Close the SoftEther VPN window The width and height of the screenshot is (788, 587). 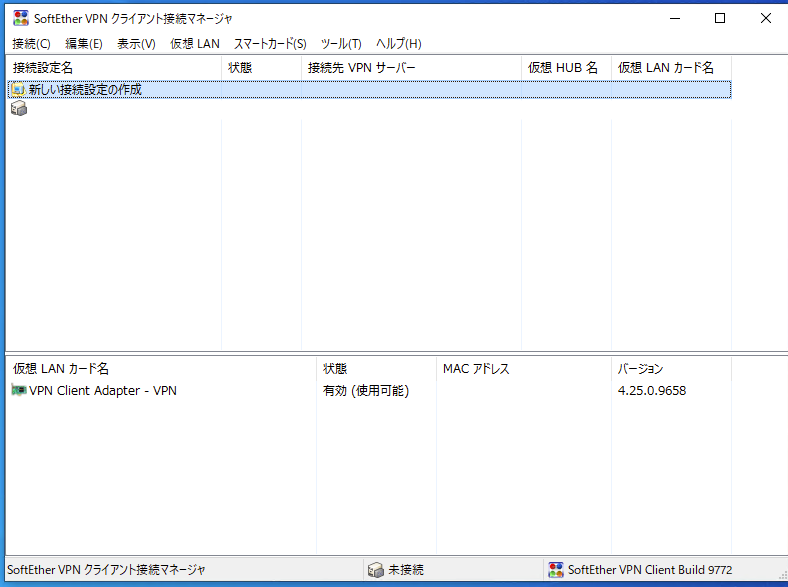tap(765, 18)
